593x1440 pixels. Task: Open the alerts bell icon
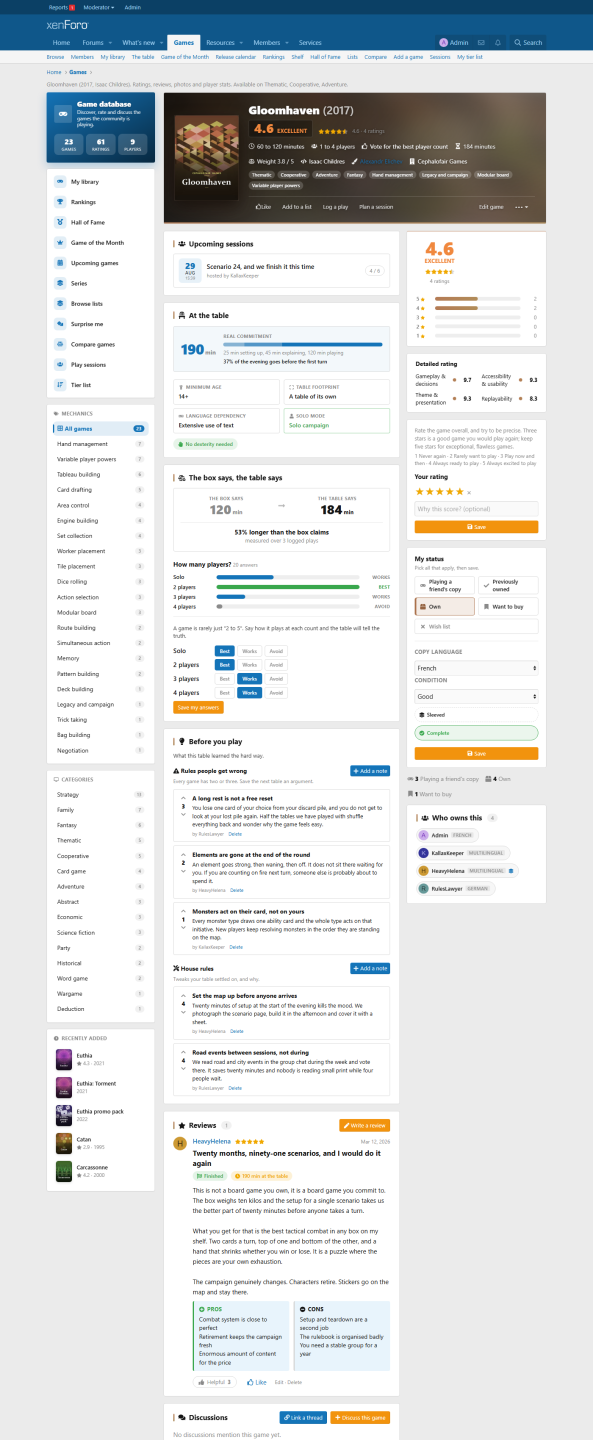[497, 43]
